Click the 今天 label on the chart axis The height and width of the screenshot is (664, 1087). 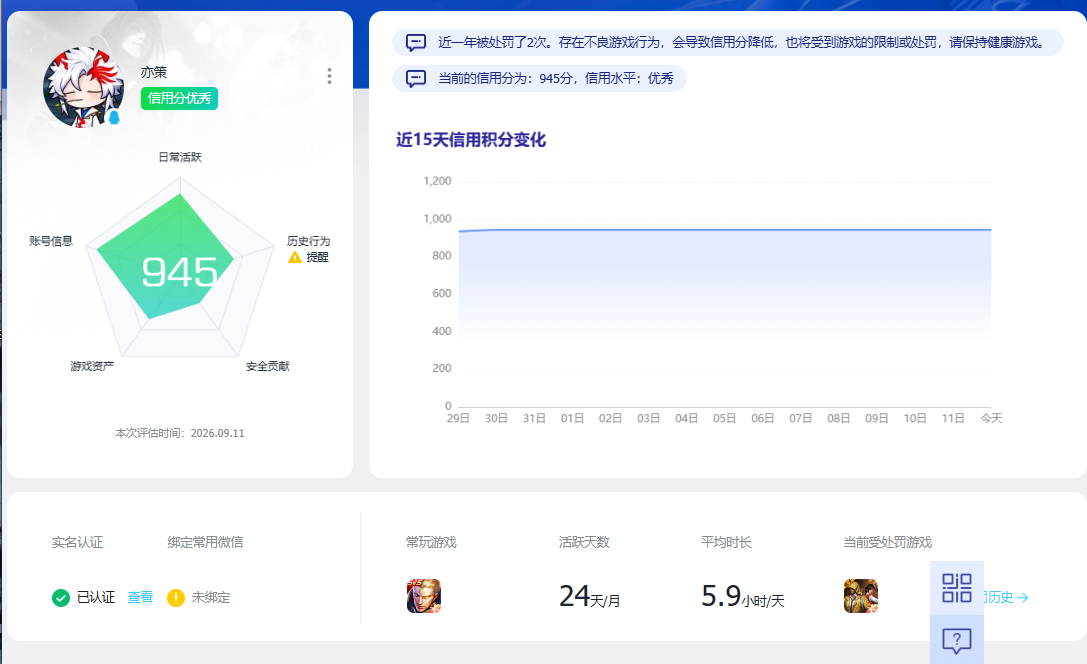[991, 418]
